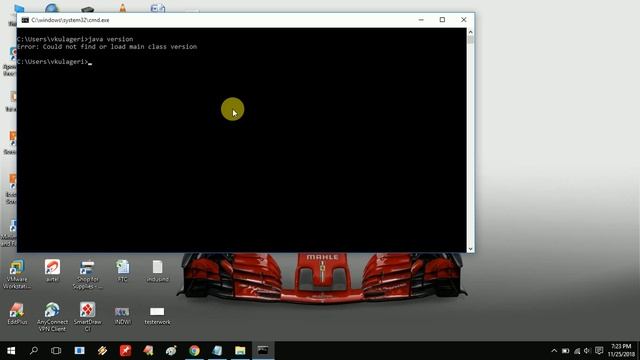This screenshot has width=640, height=360.
Task: Click the 'Could not find or load main class' error line
Action: click(107, 47)
